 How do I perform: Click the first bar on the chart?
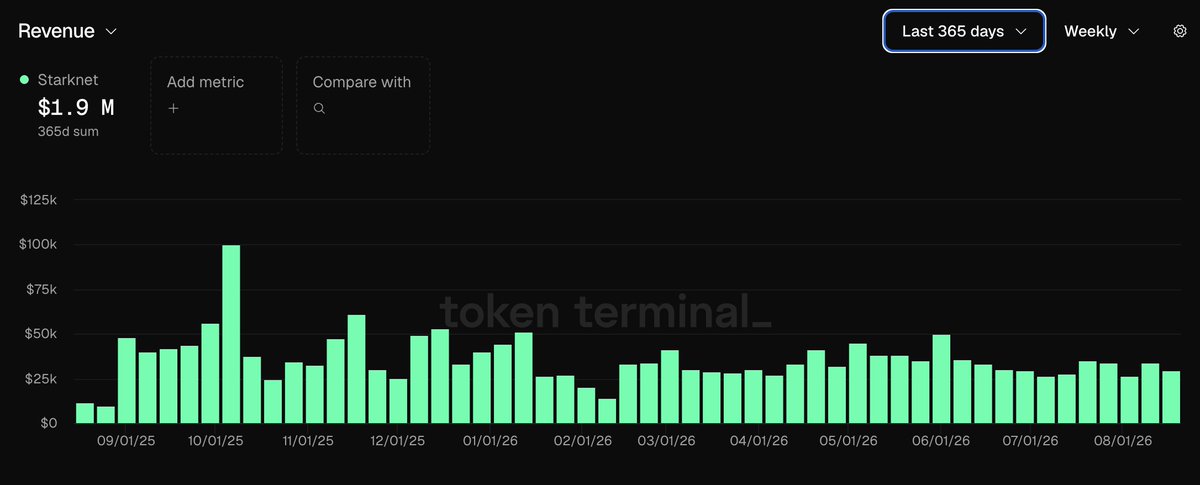[85, 413]
